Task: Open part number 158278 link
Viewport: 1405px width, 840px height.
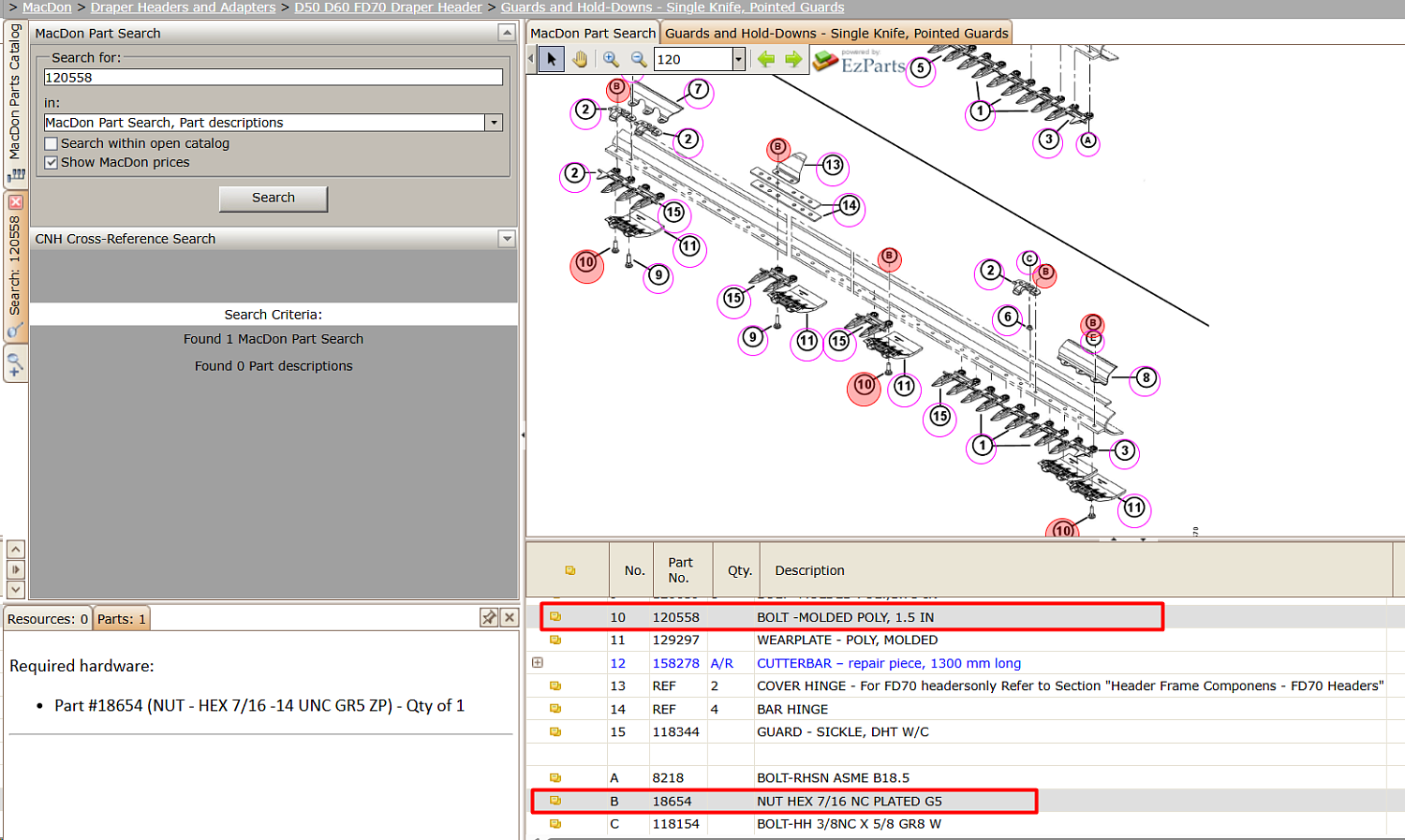Action: (x=676, y=663)
